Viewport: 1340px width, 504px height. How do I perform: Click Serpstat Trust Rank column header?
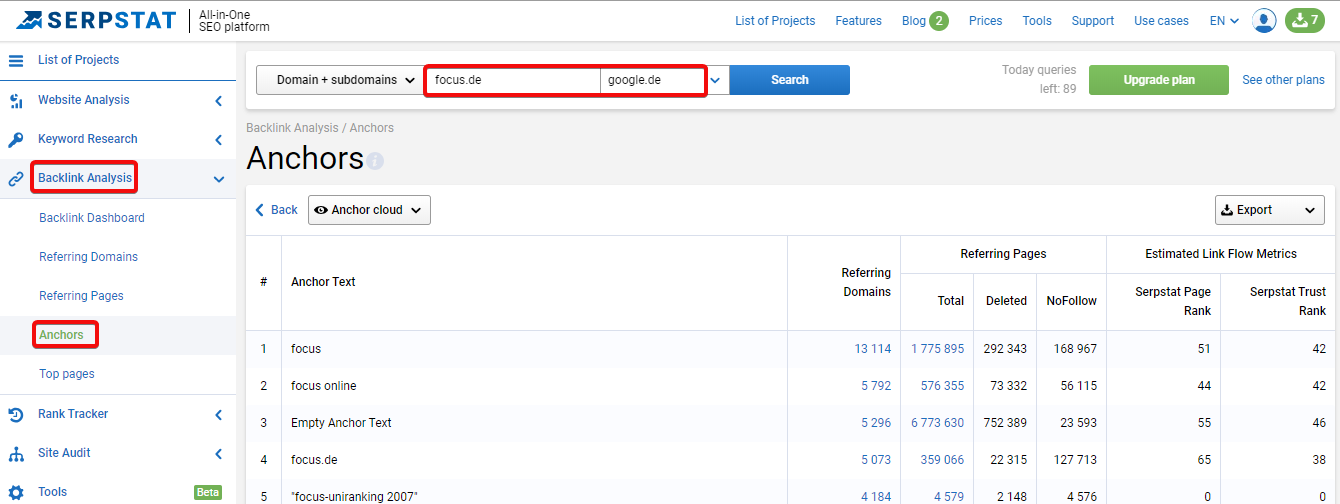point(1288,301)
